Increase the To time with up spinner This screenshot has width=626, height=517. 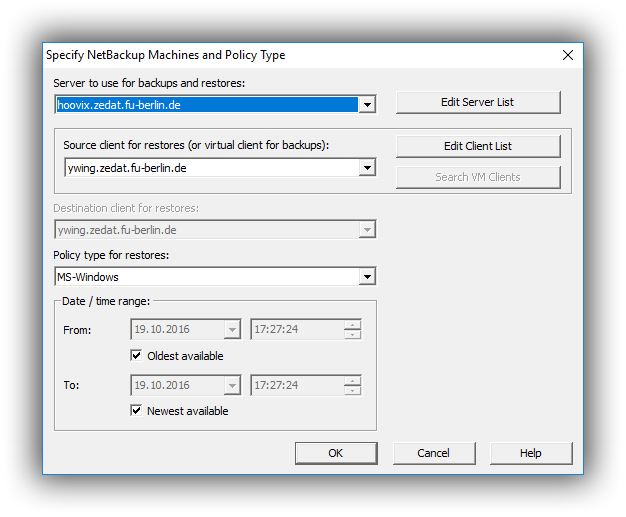click(x=353, y=380)
